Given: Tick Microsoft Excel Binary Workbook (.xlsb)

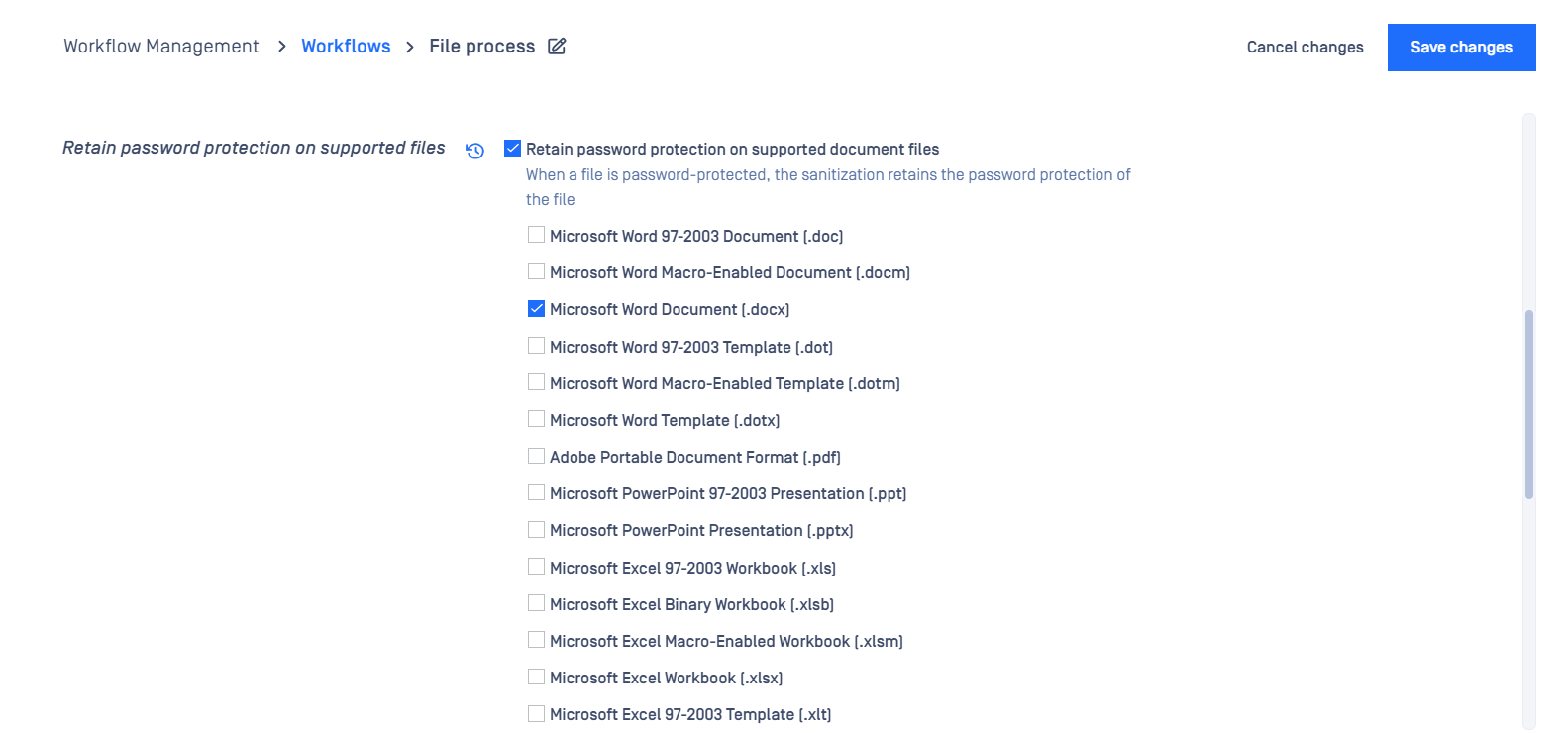Looking at the screenshot, I should click(x=536, y=603).
